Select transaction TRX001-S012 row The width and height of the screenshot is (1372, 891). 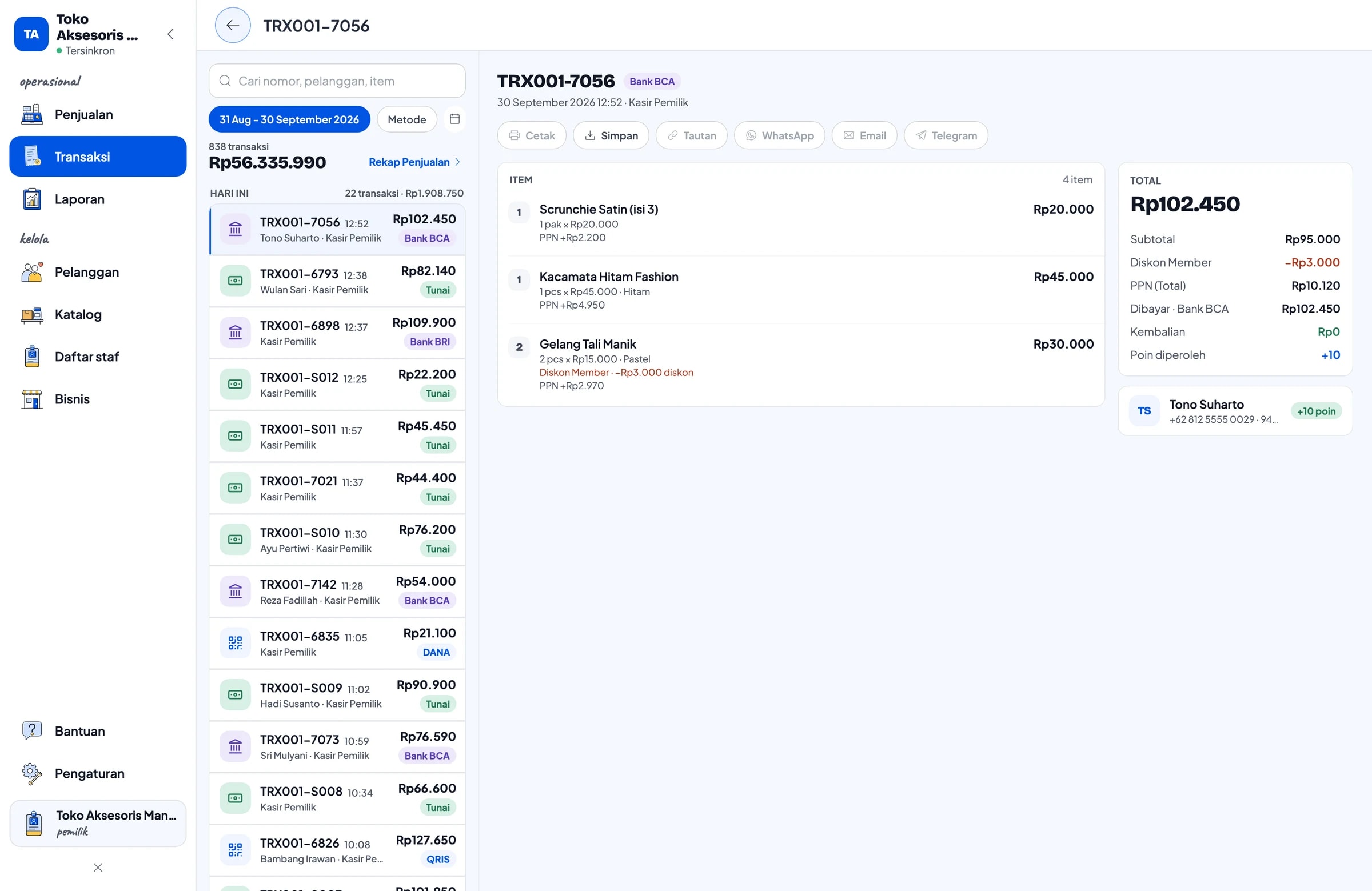(337, 385)
